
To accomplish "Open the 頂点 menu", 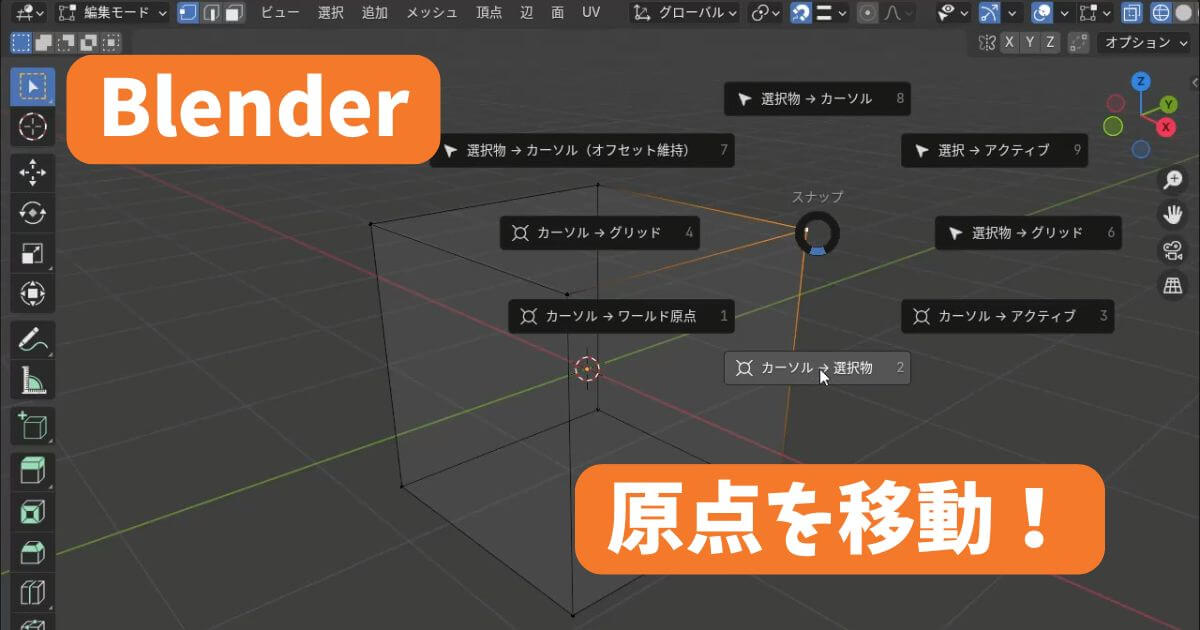I will (489, 13).
